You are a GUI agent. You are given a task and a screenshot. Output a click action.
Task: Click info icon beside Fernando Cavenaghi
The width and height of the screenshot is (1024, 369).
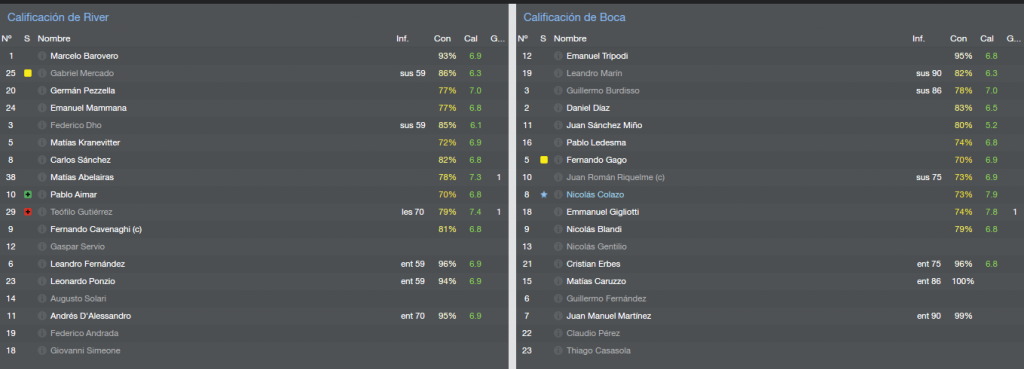click(x=42, y=229)
